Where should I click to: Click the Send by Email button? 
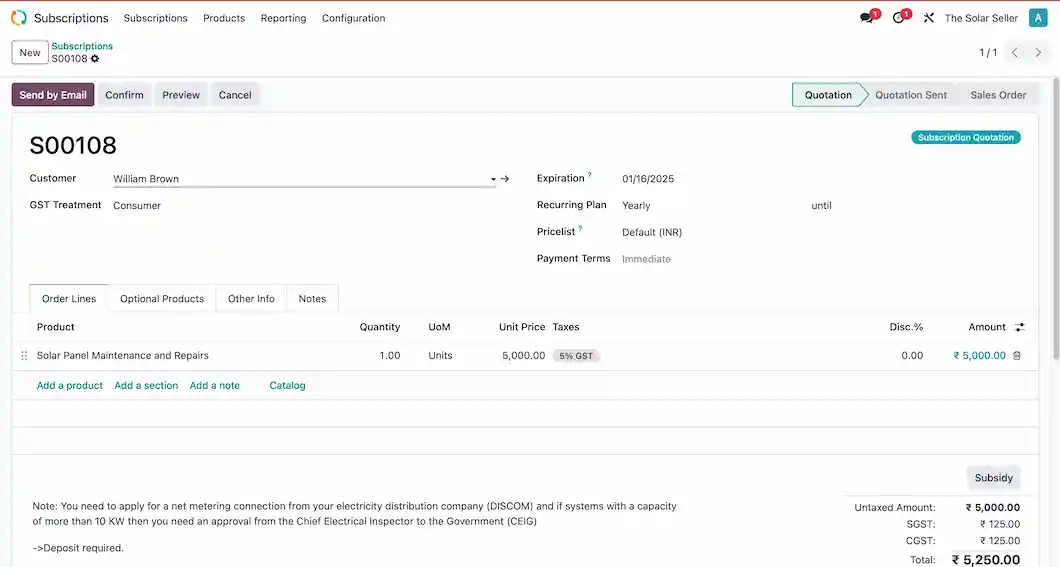[x=53, y=95]
